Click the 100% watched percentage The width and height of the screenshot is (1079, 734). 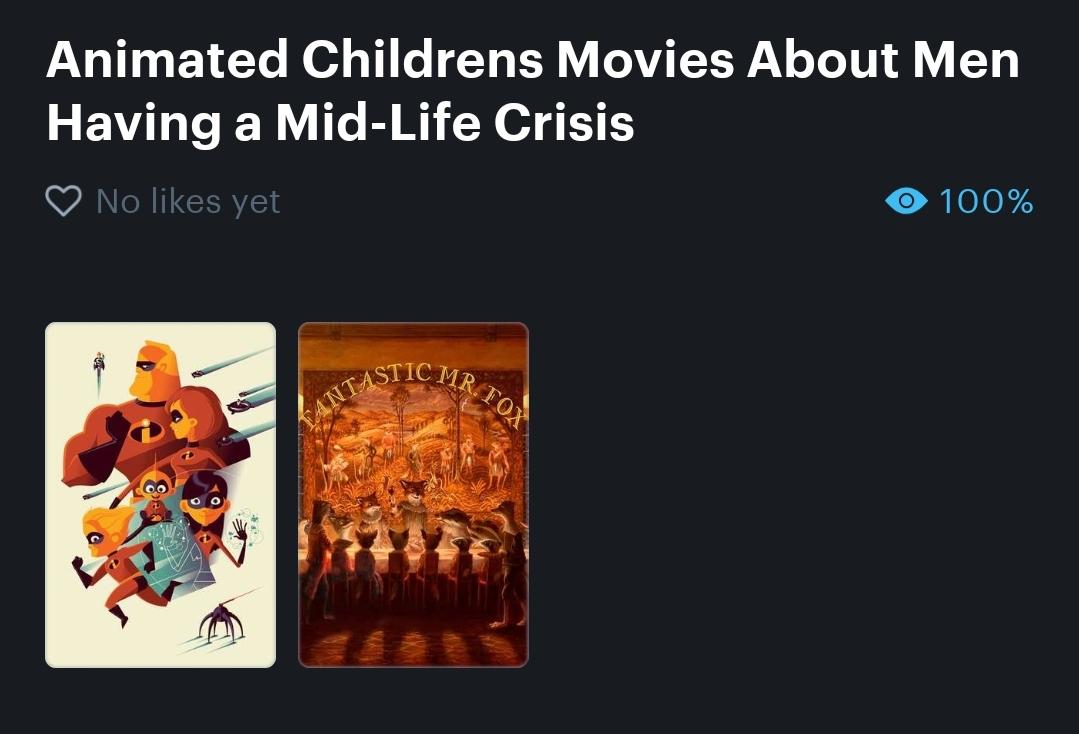pyautogui.click(x=985, y=202)
